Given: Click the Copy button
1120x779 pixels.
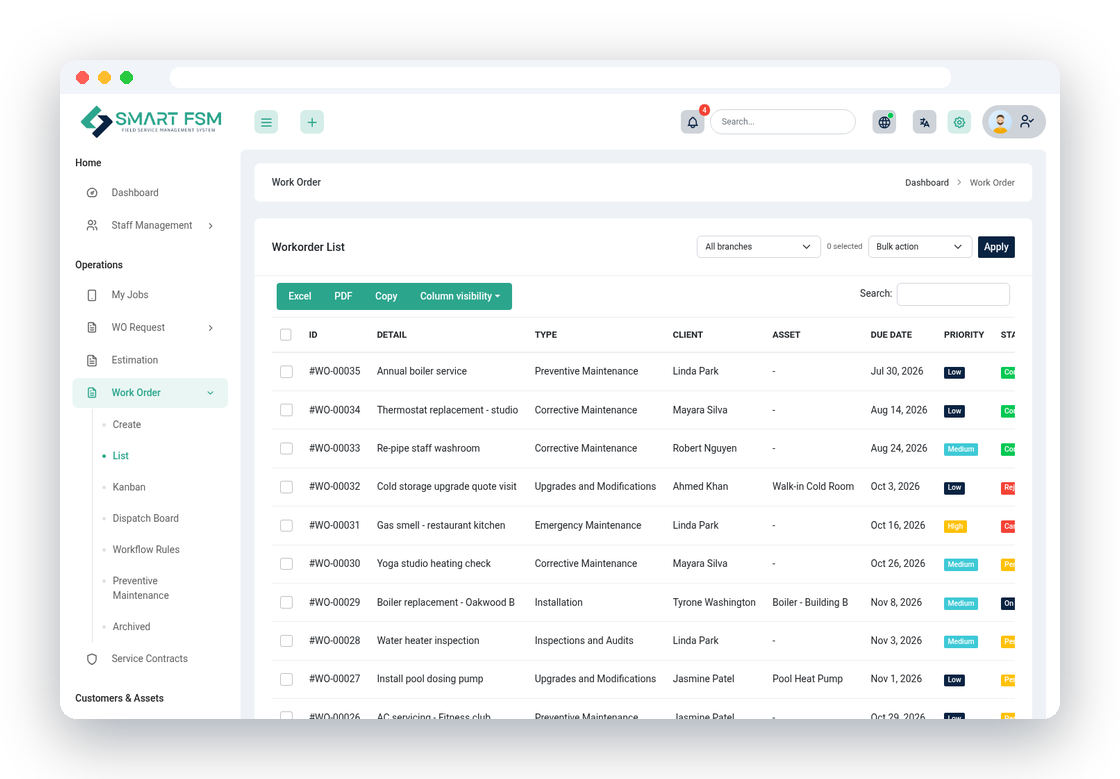Looking at the screenshot, I should pos(386,296).
